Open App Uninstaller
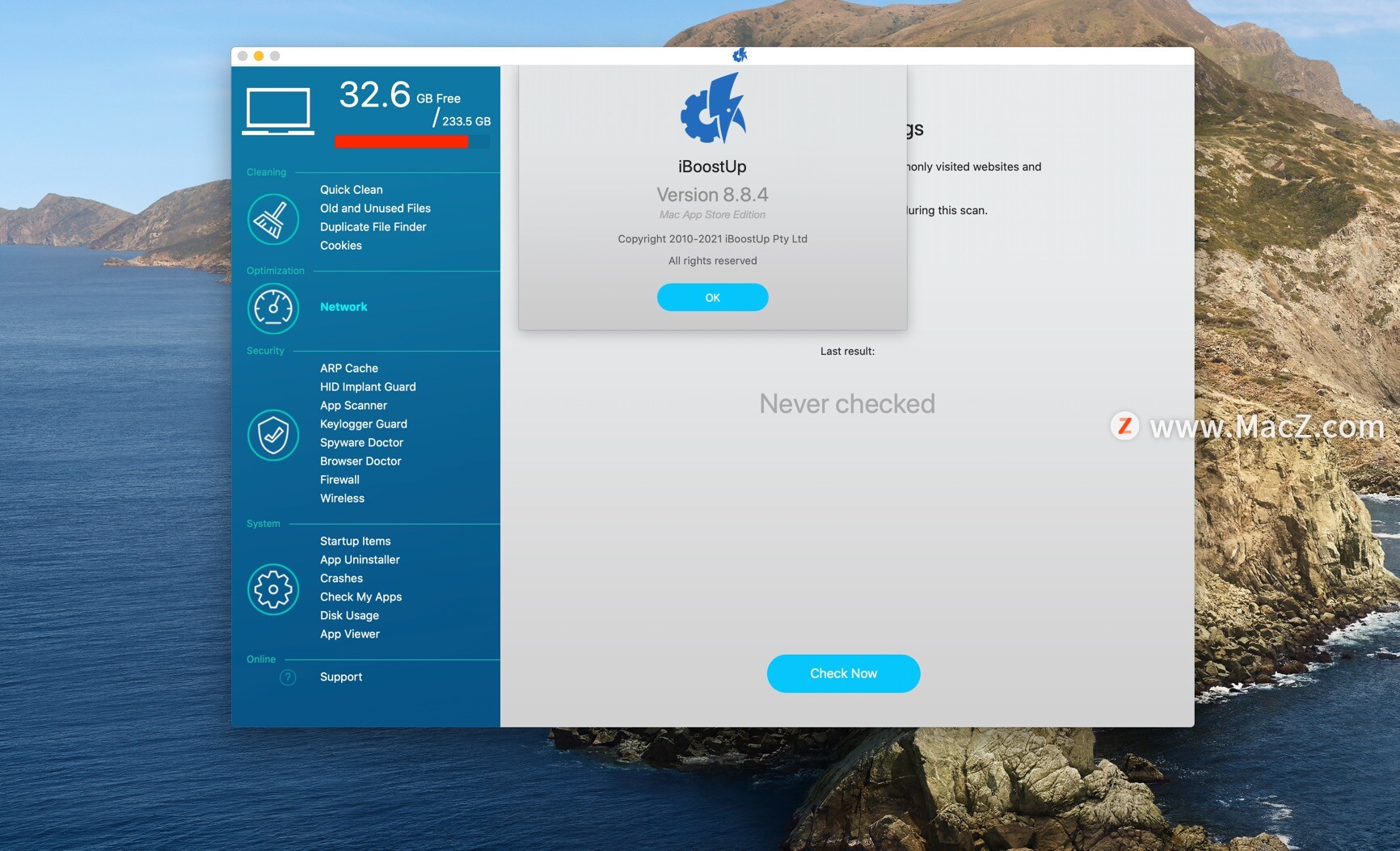Screen dimensions: 1400x851 click(360, 560)
